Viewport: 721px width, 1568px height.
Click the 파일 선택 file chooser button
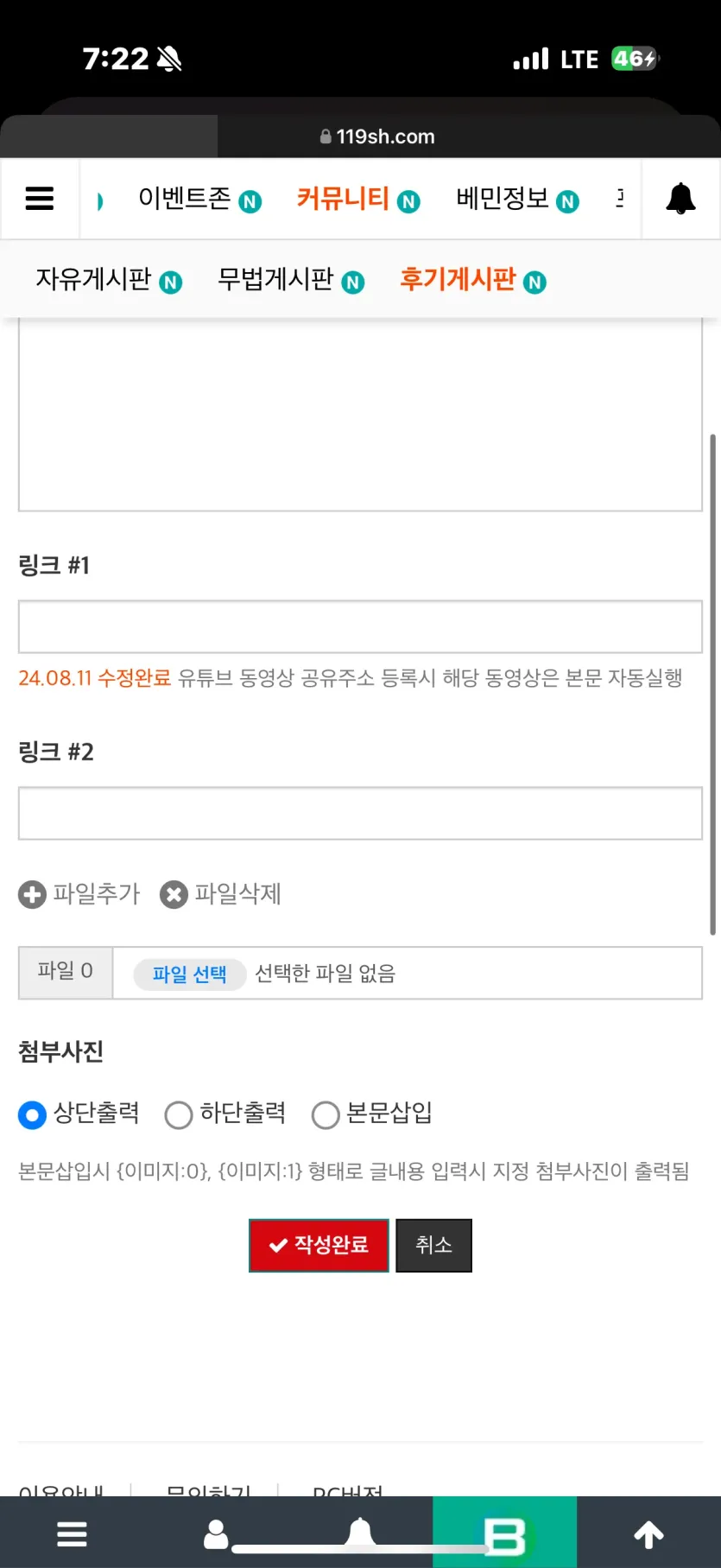click(190, 974)
